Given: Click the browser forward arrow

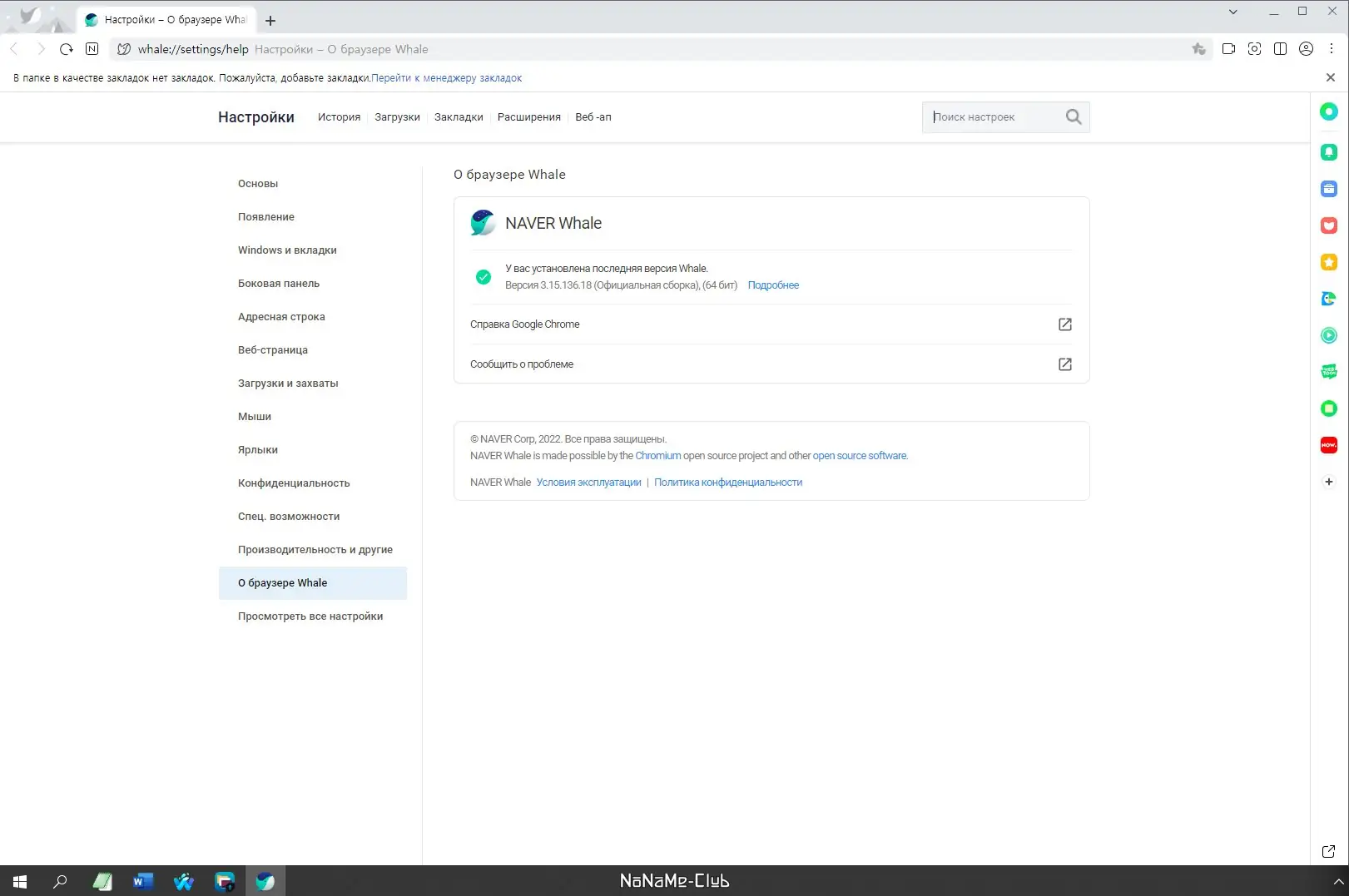Looking at the screenshot, I should (x=41, y=49).
